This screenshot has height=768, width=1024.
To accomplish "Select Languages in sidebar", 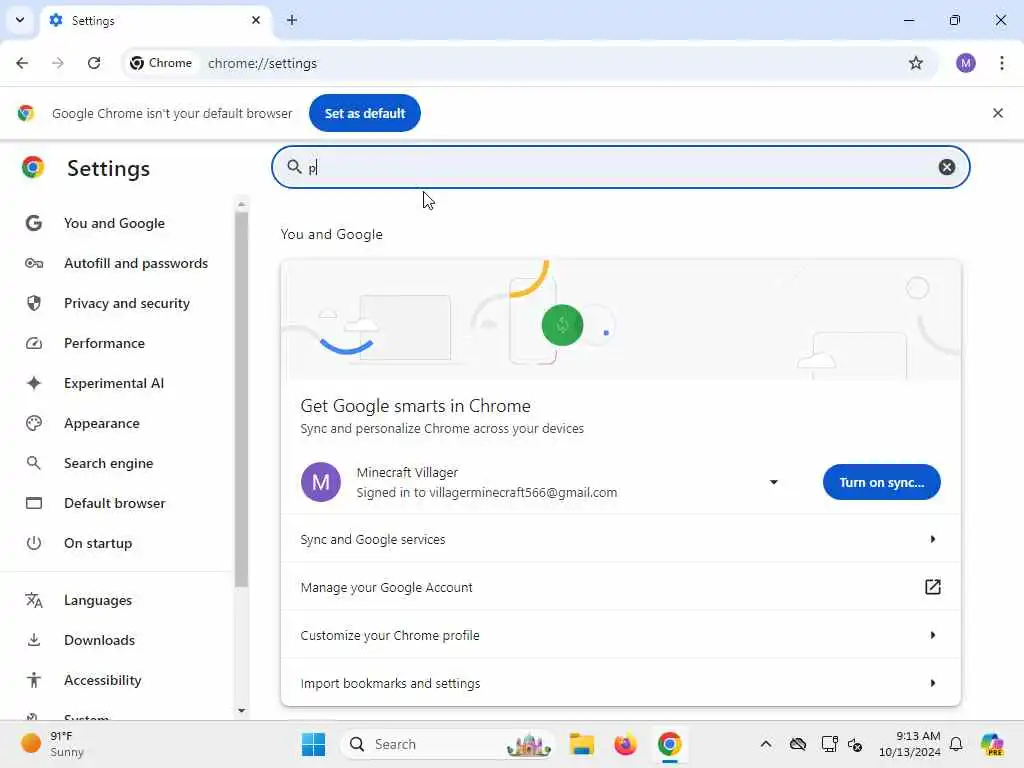I will [x=98, y=600].
